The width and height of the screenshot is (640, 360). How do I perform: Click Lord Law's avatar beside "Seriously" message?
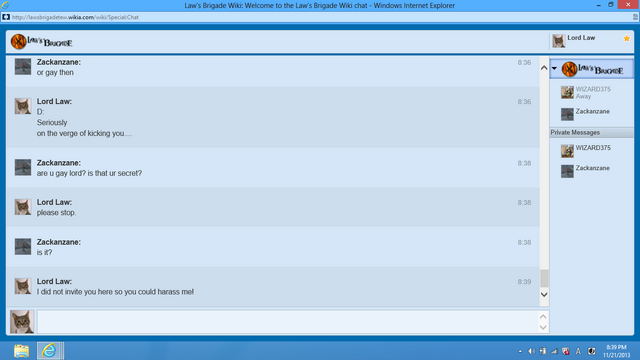point(23,106)
